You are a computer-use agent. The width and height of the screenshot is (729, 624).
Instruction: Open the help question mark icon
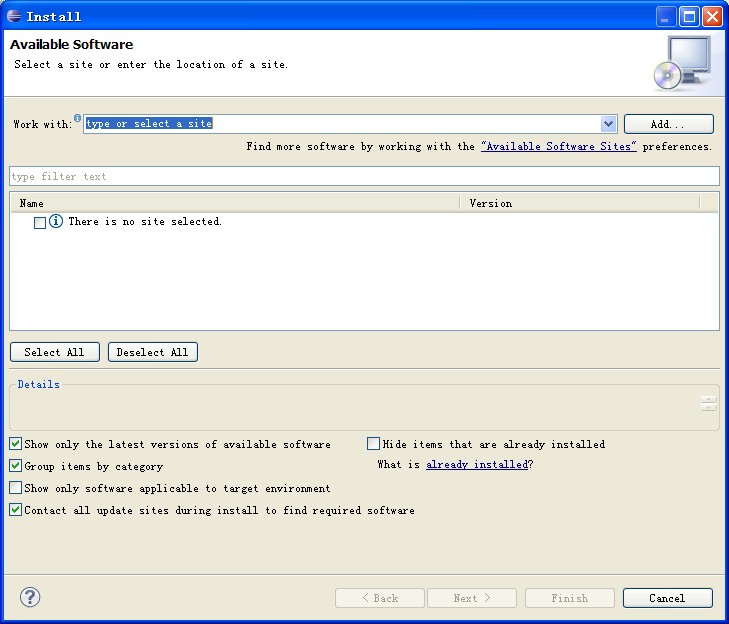(30, 597)
